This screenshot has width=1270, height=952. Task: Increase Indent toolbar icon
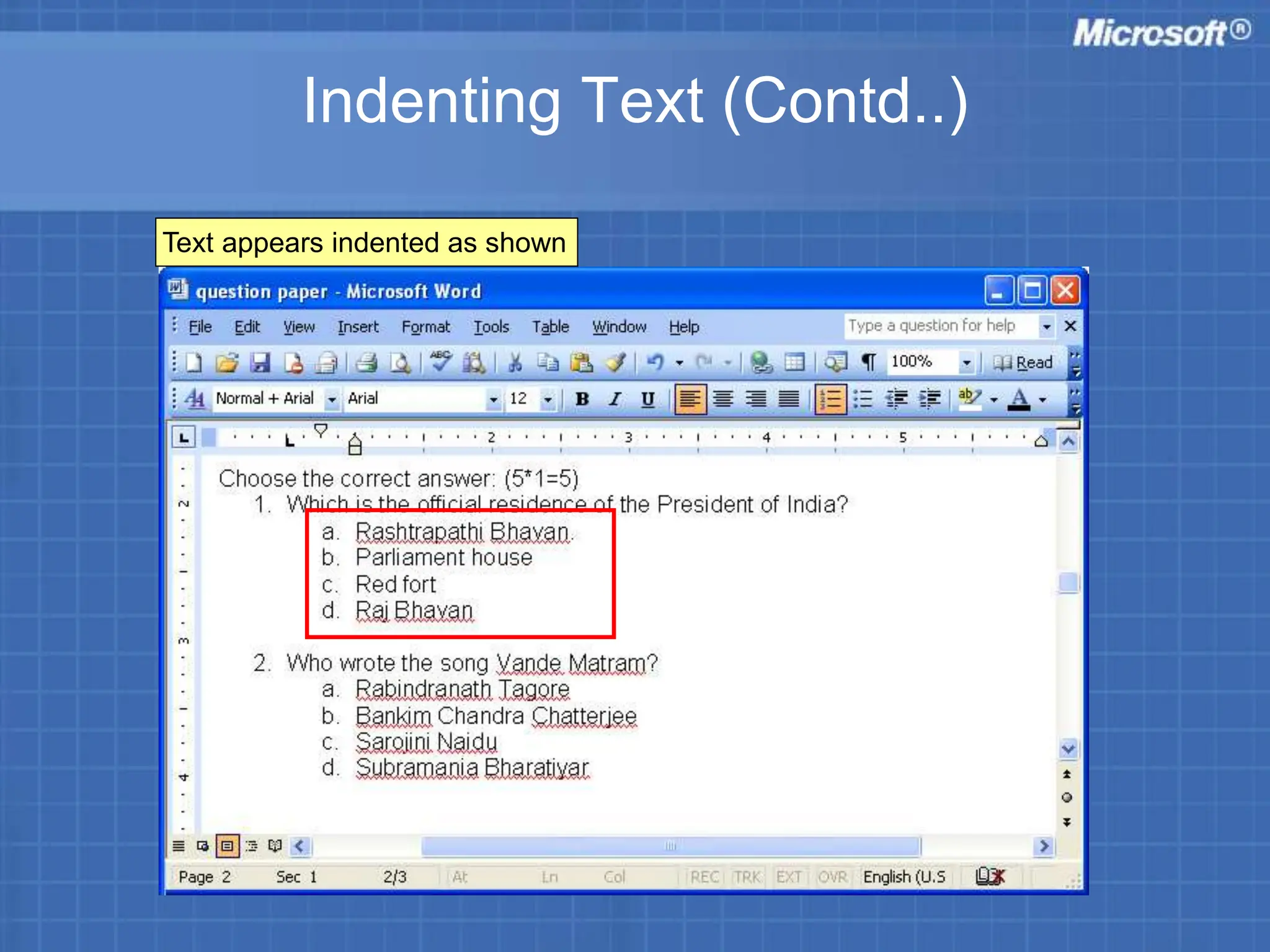[930, 399]
